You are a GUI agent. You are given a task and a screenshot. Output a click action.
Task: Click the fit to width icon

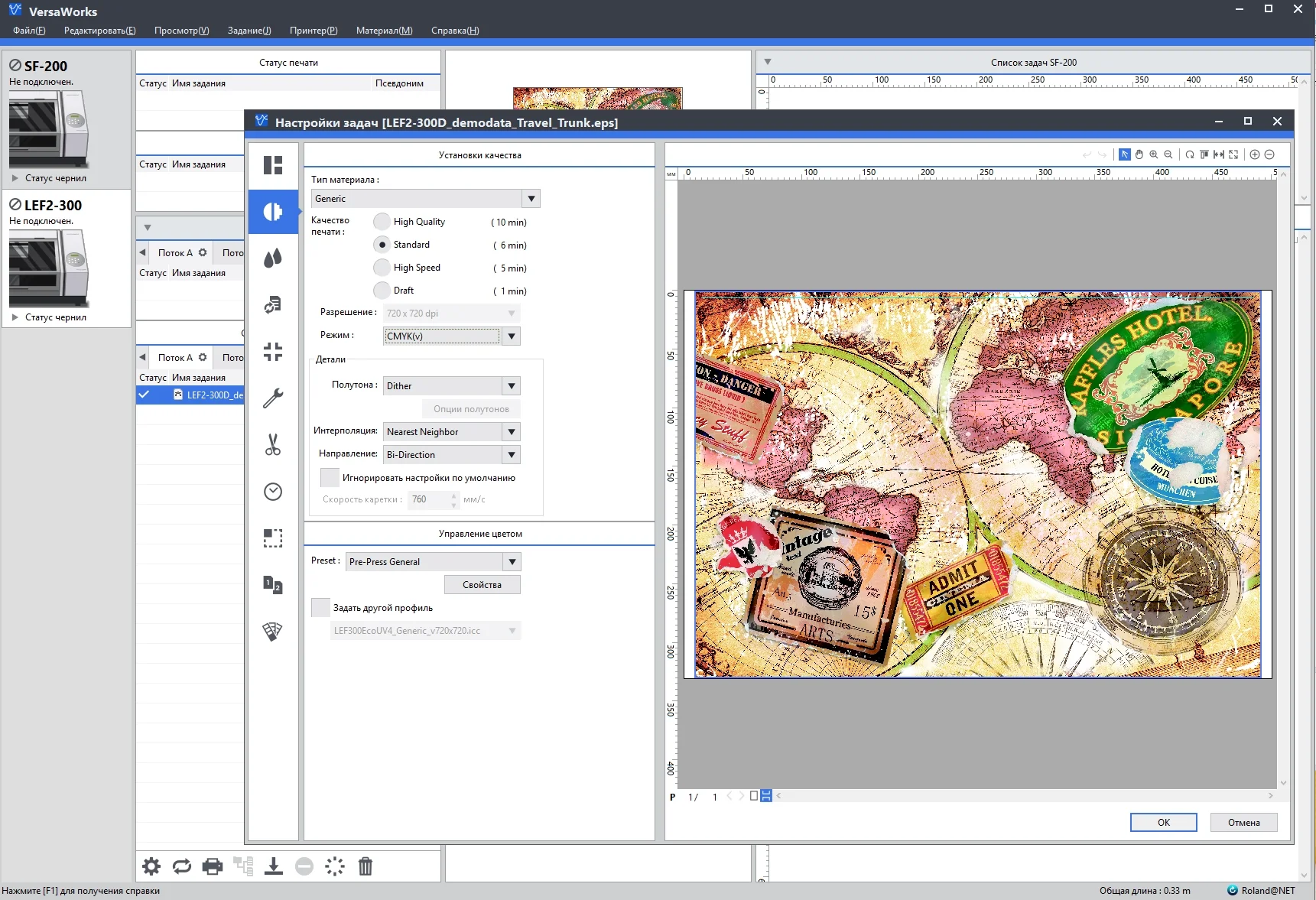coord(1219,154)
